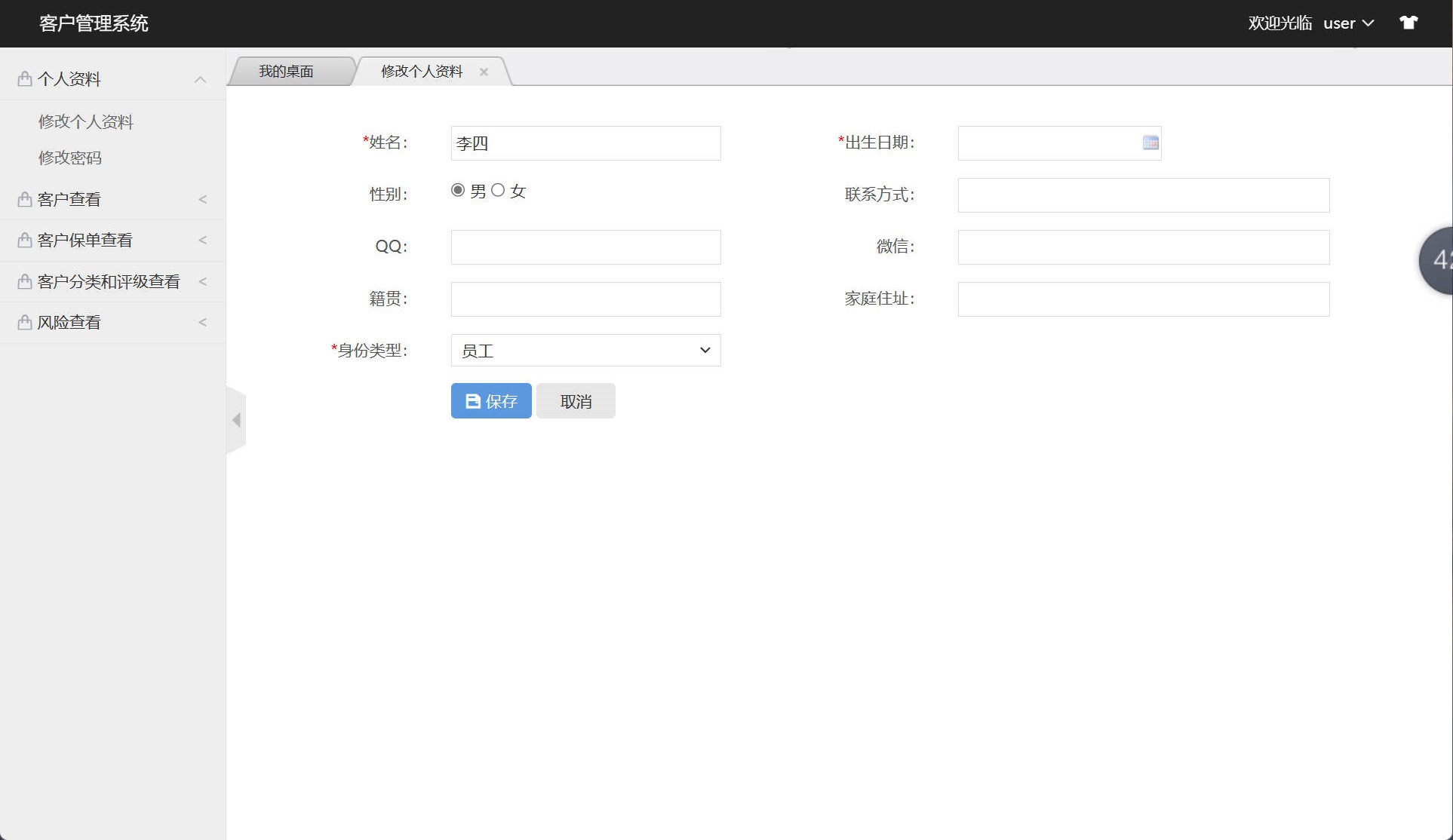Click the save disk icon on 保存 button

[x=471, y=400]
